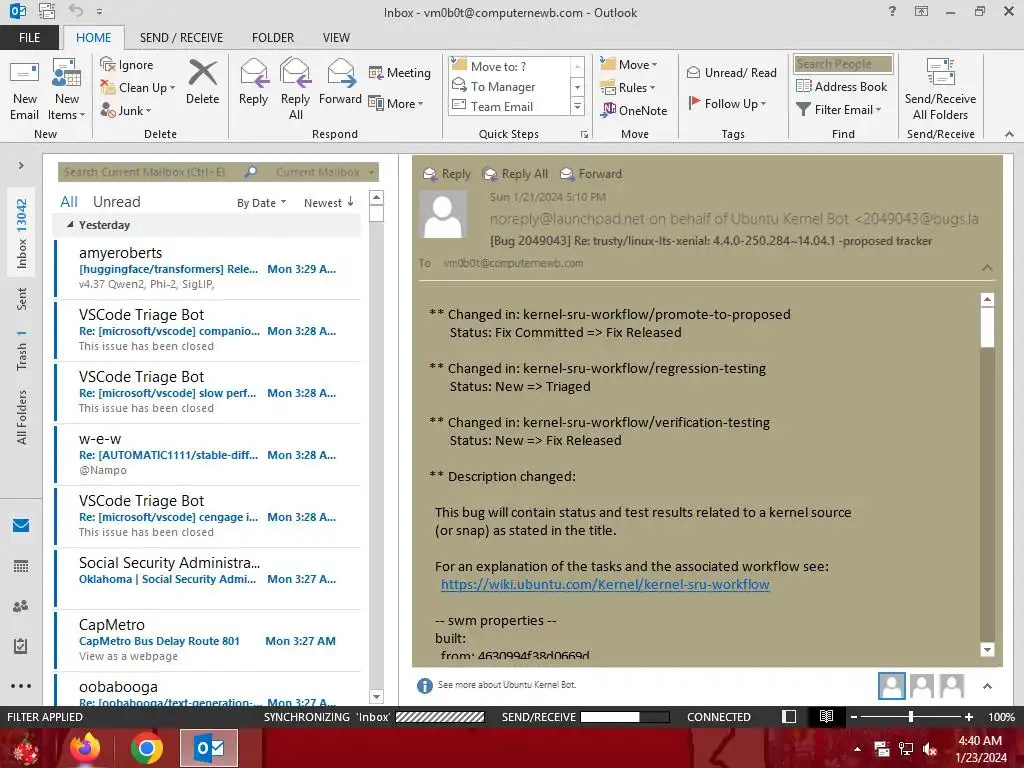Select the To Manager quick step
Viewport: 1024px width, 768px height.
tap(510, 86)
